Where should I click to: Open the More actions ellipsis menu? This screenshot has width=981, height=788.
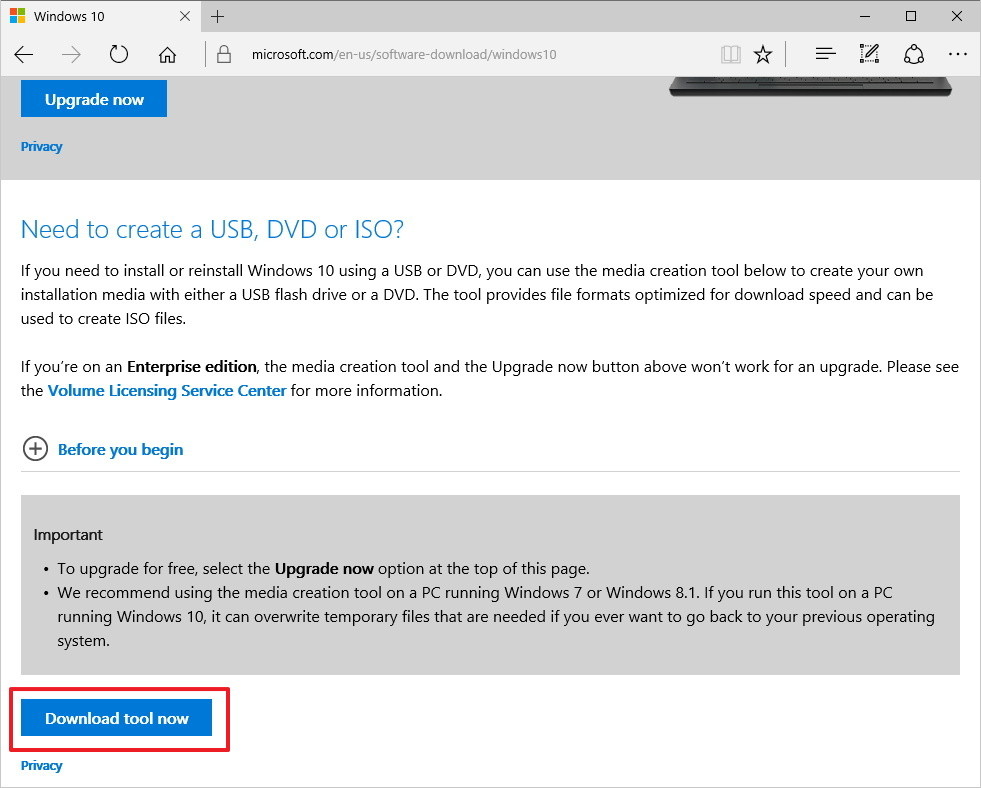[x=958, y=54]
